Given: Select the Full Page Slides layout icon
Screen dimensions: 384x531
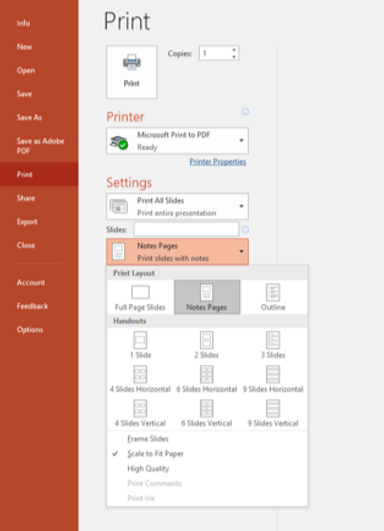Looking at the screenshot, I should (140, 292).
